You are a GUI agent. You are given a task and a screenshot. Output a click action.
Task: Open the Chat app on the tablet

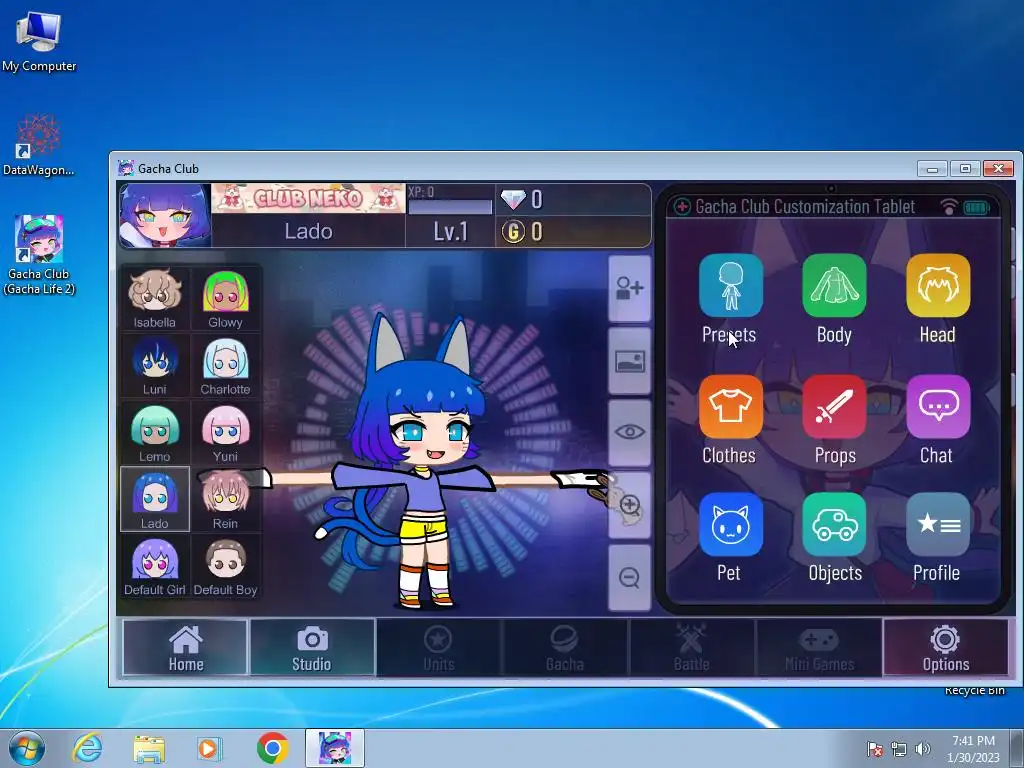tap(938, 406)
